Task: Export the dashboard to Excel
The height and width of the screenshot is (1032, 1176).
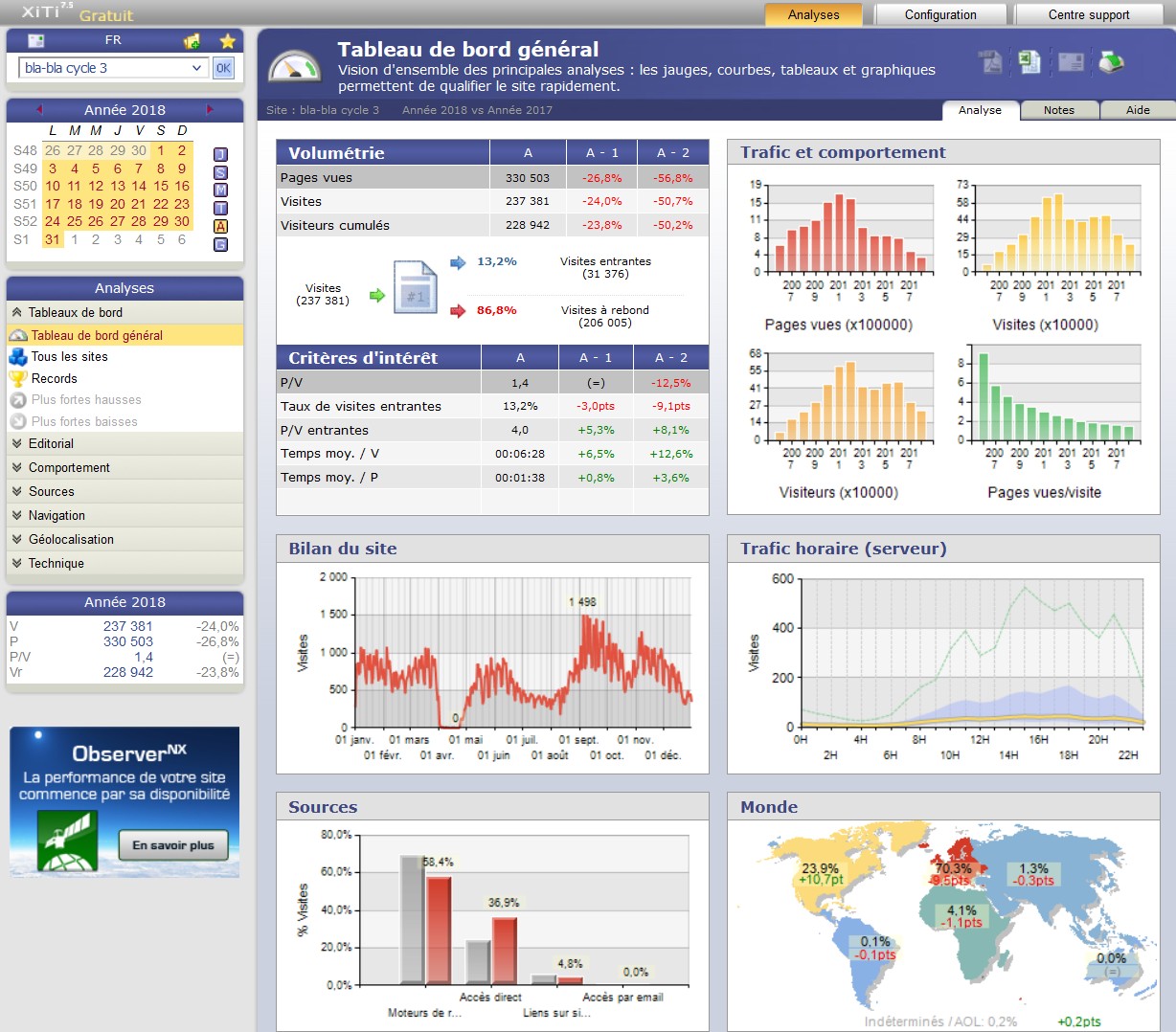Action: click(1029, 62)
